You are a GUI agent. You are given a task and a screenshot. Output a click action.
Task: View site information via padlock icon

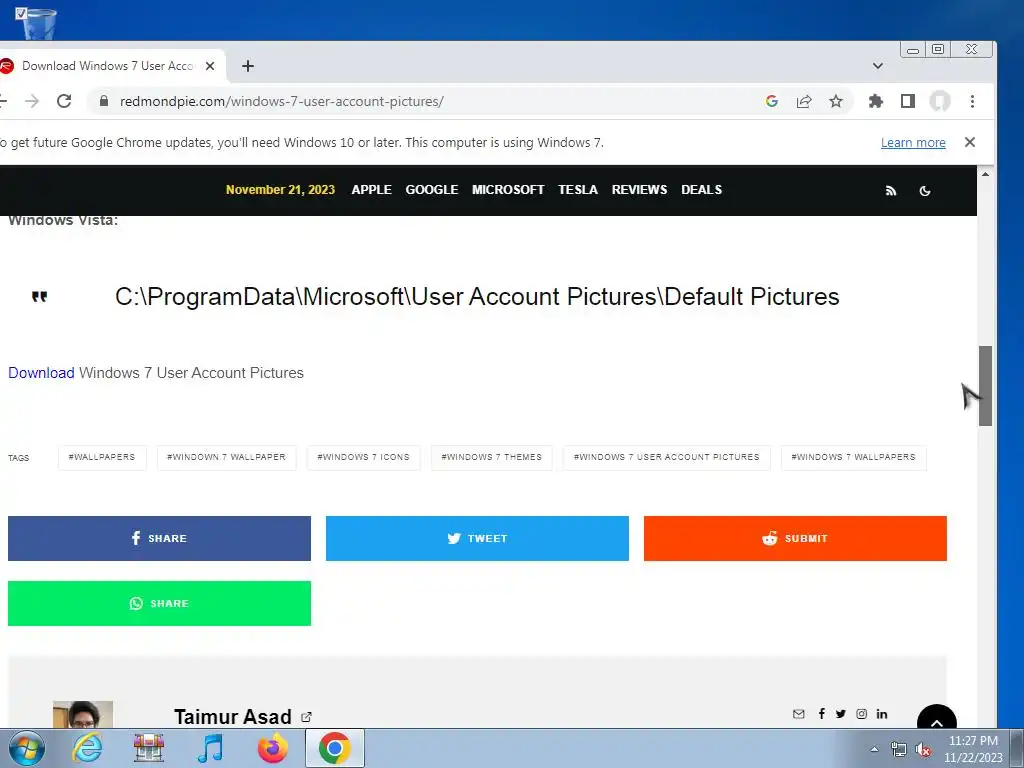pos(104,101)
